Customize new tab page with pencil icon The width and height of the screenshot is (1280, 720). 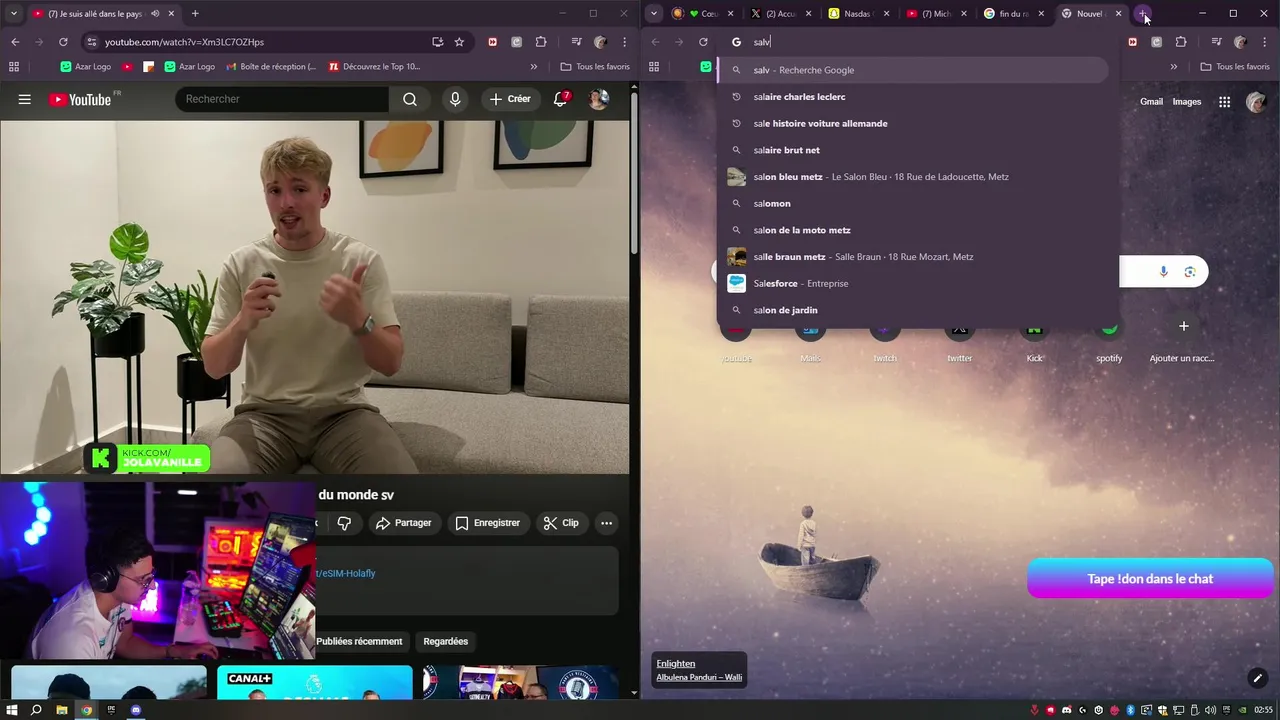1258,678
